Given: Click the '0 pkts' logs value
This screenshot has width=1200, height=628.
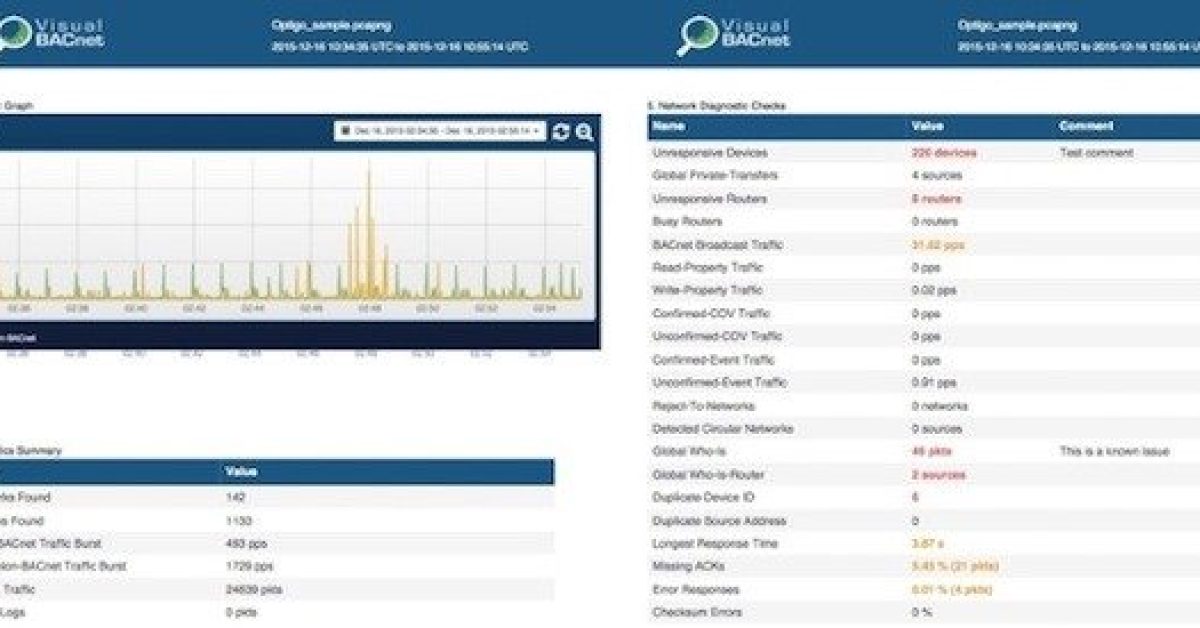Looking at the screenshot, I should click(243, 612).
